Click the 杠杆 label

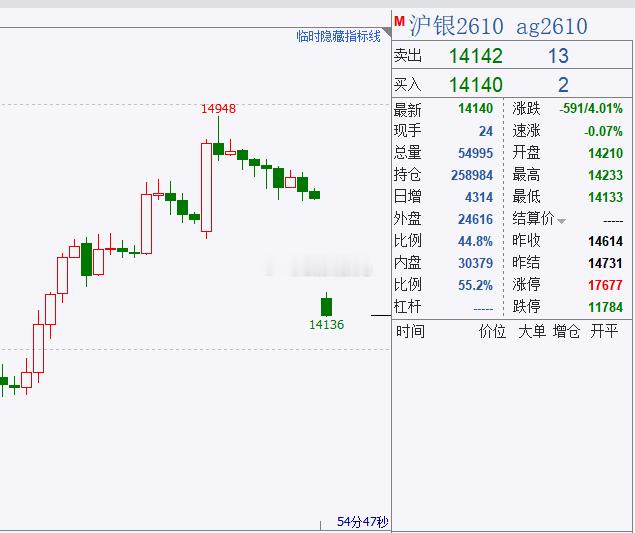coord(407,306)
